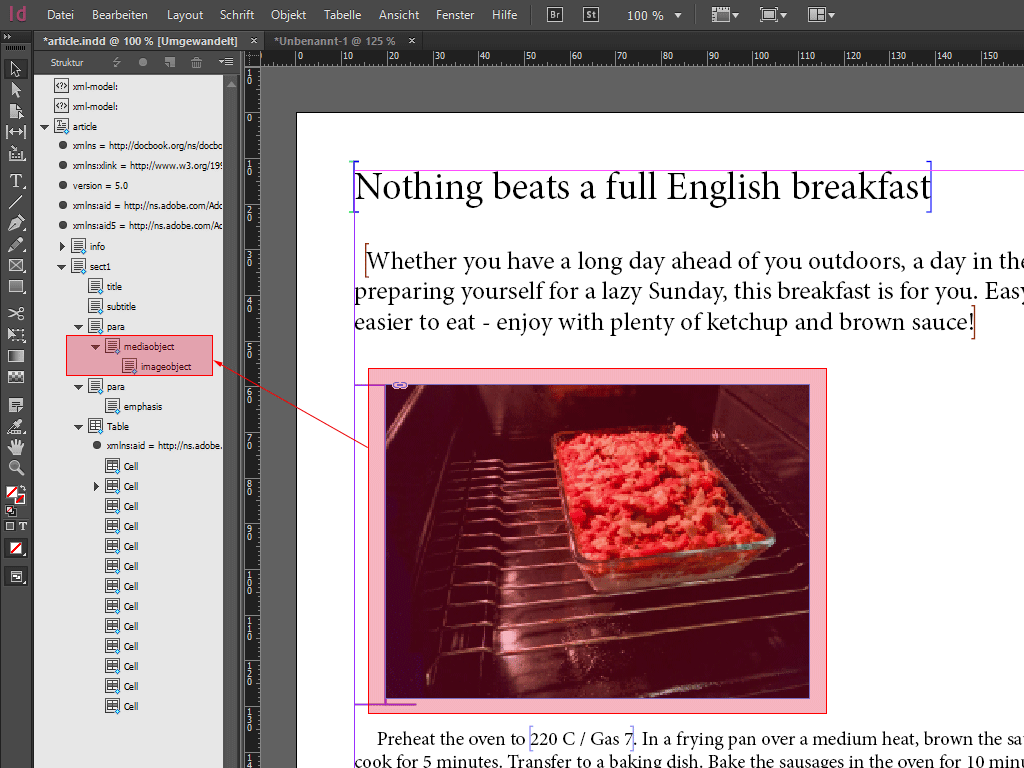Open the zoom level dropdown
The width and height of the screenshot is (1024, 768).
677,15
